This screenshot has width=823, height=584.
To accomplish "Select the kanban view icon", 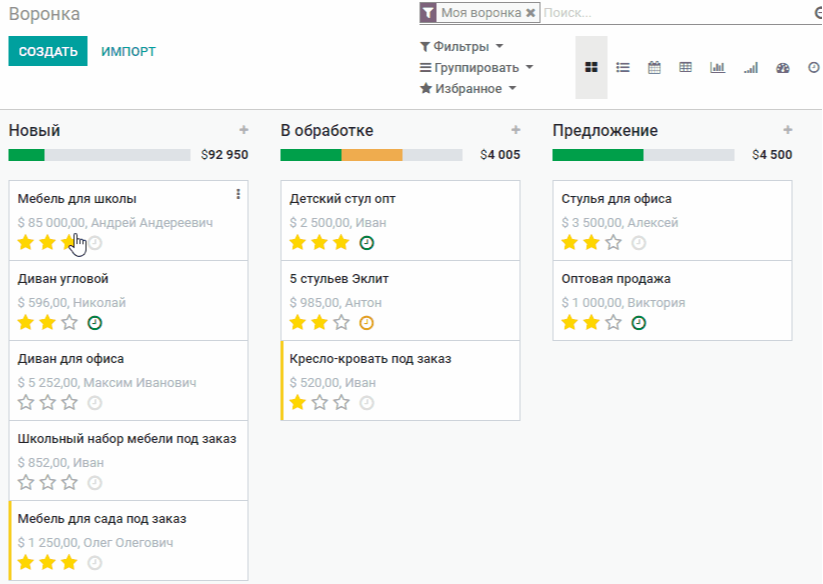I will pos(591,68).
